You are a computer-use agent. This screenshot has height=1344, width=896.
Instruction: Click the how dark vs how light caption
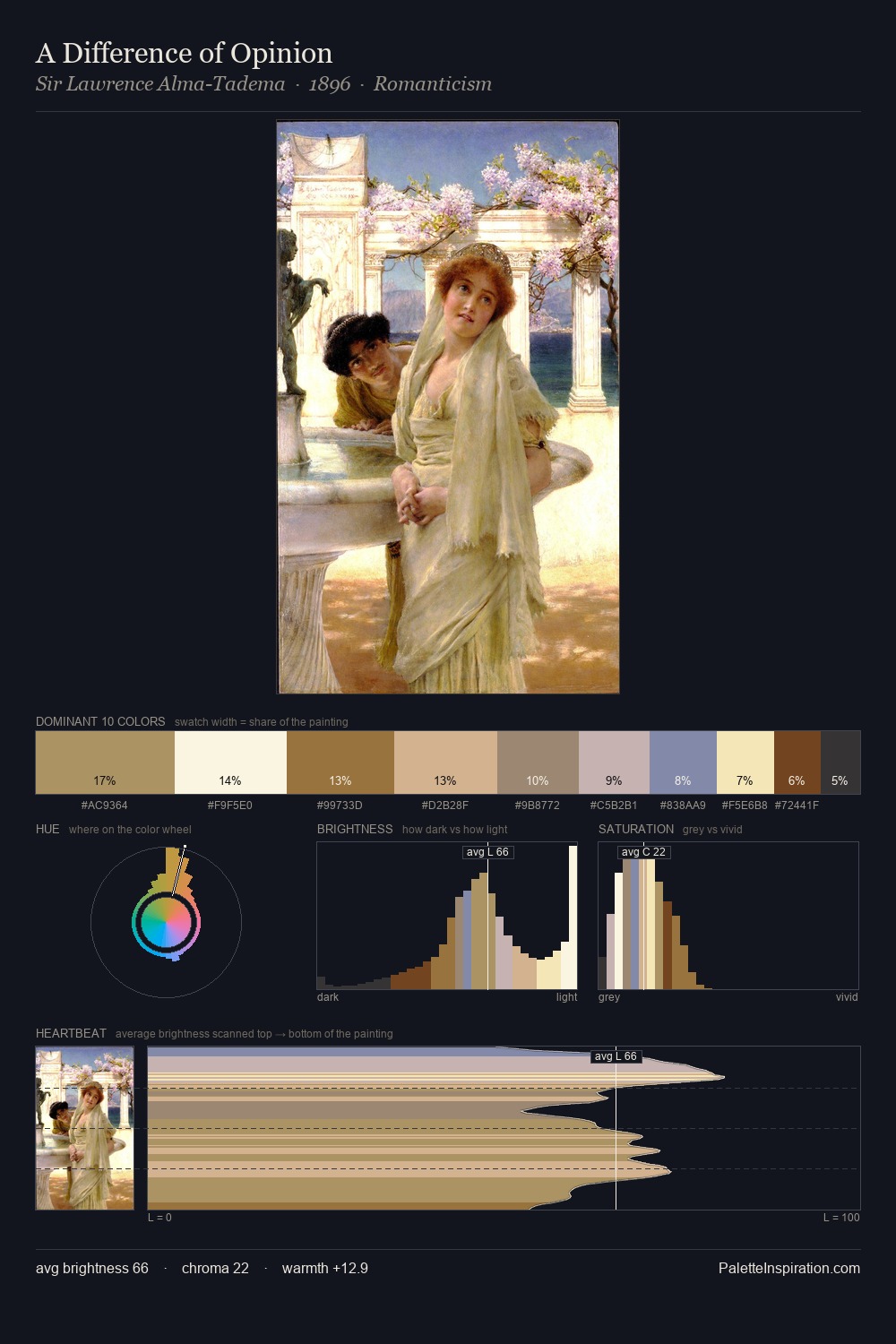455,830
